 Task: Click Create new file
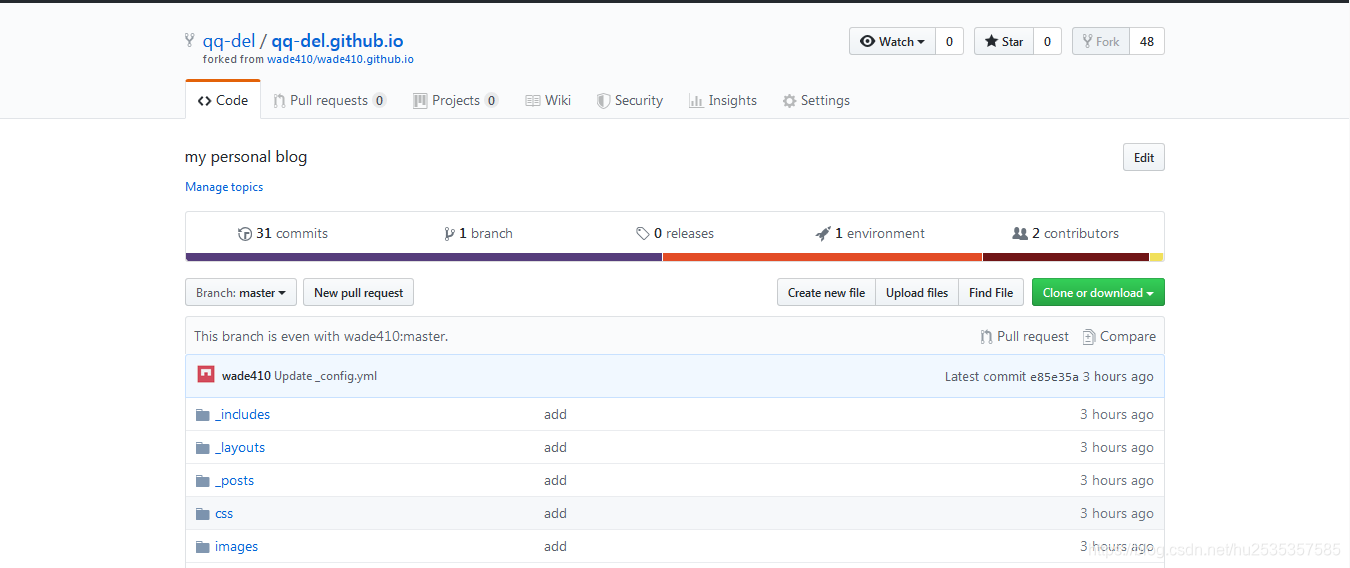[x=826, y=293]
